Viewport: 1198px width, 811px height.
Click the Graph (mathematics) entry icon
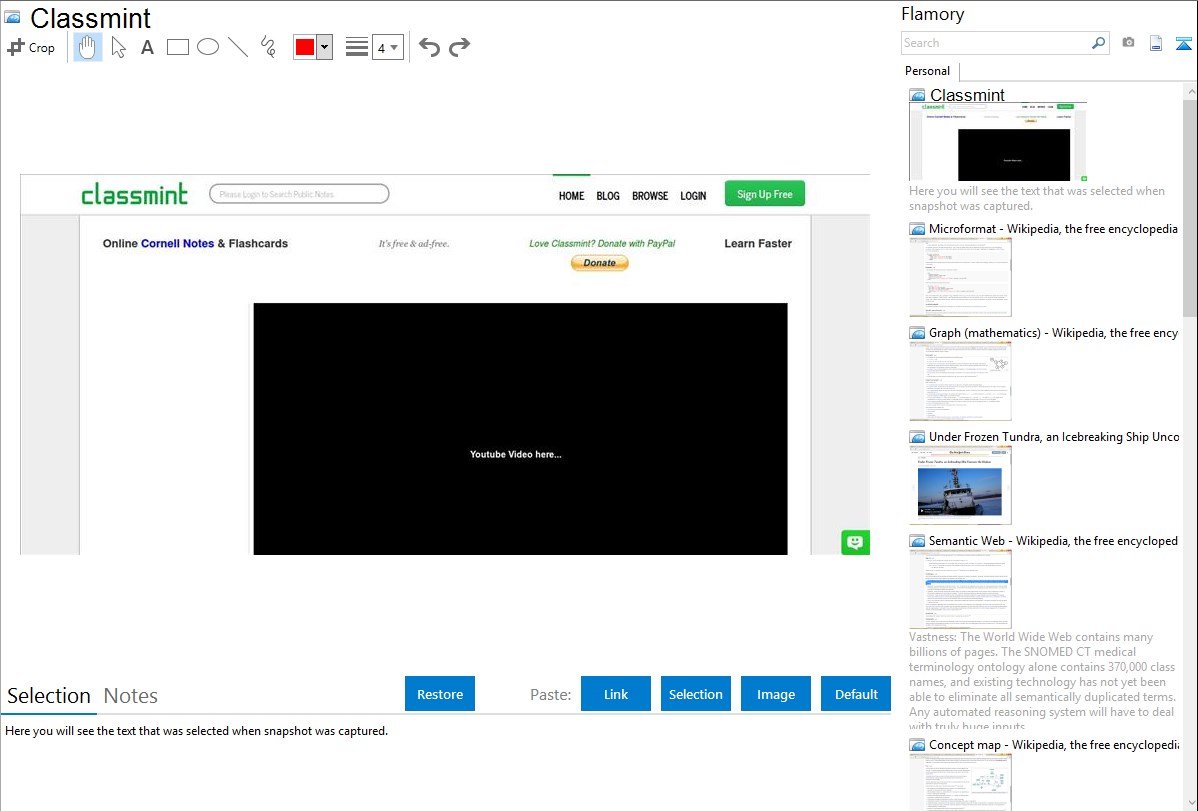click(x=917, y=333)
